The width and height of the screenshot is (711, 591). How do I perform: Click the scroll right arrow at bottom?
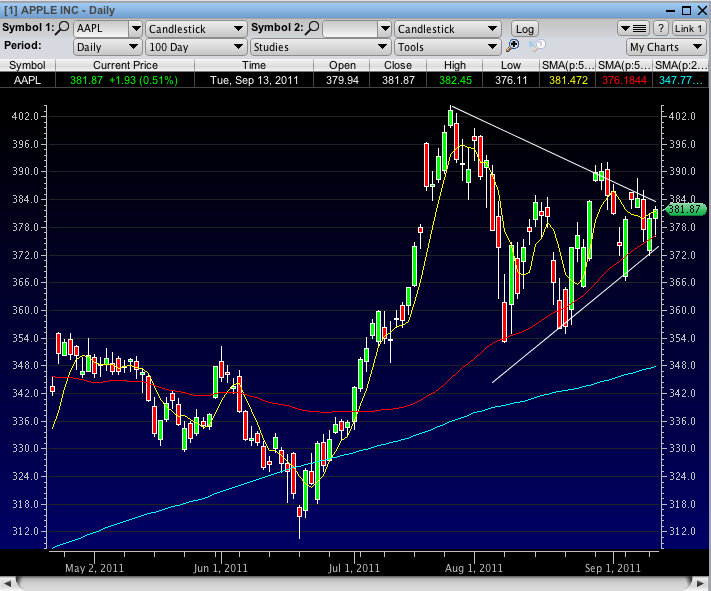700,582
